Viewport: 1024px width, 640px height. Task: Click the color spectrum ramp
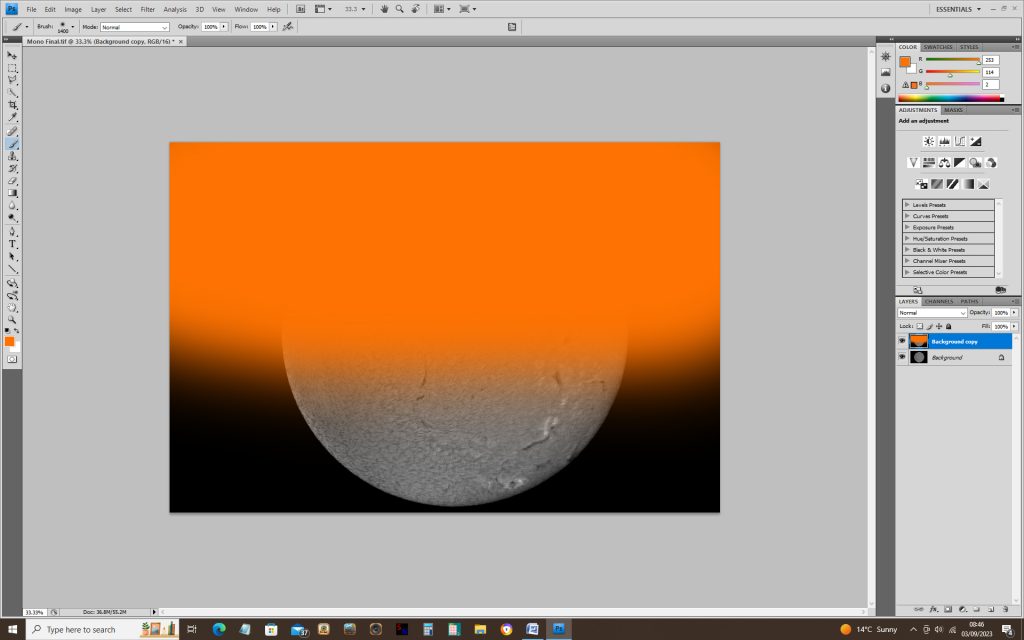(951, 99)
